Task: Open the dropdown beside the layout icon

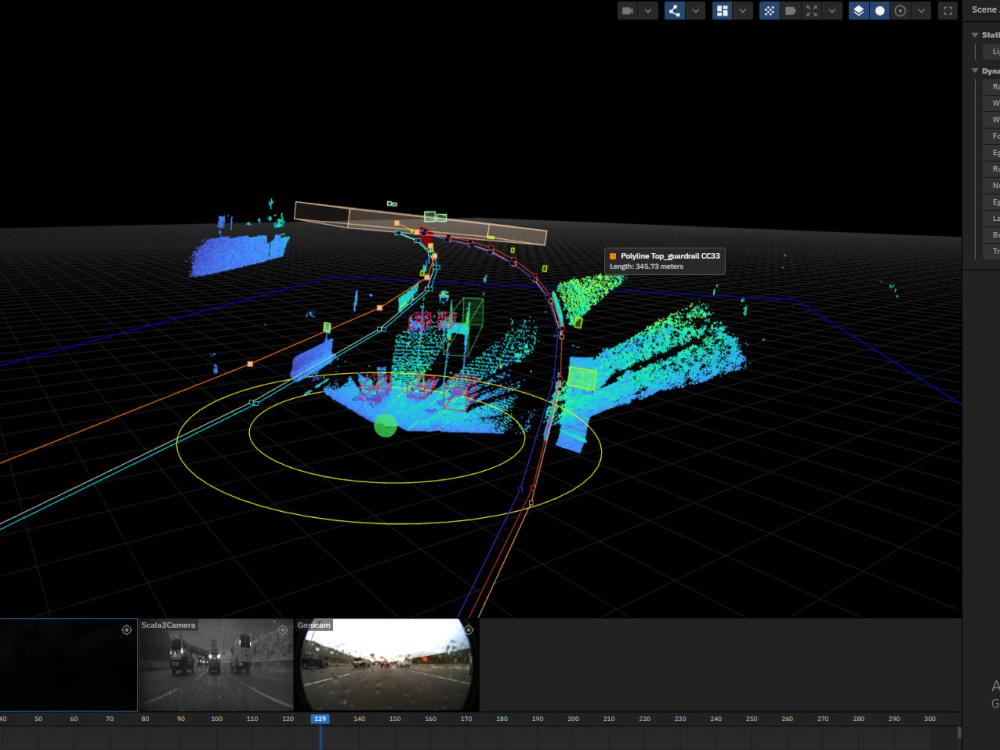Action: tap(742, 11)
